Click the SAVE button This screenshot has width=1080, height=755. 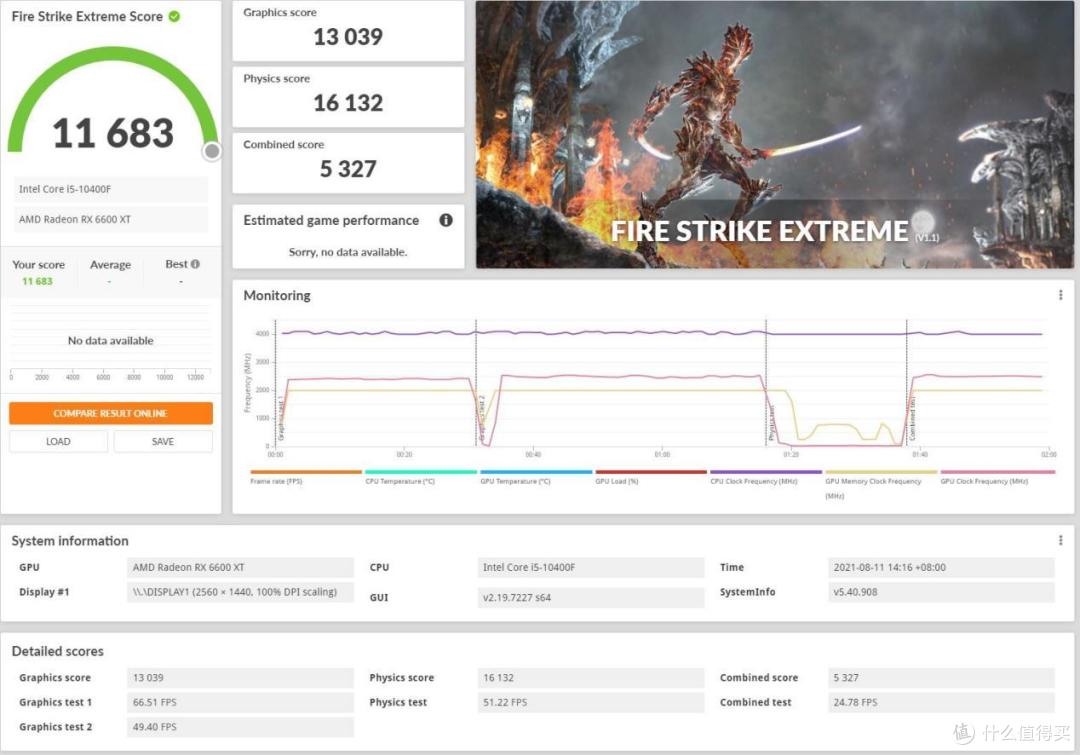pos(162,440)
